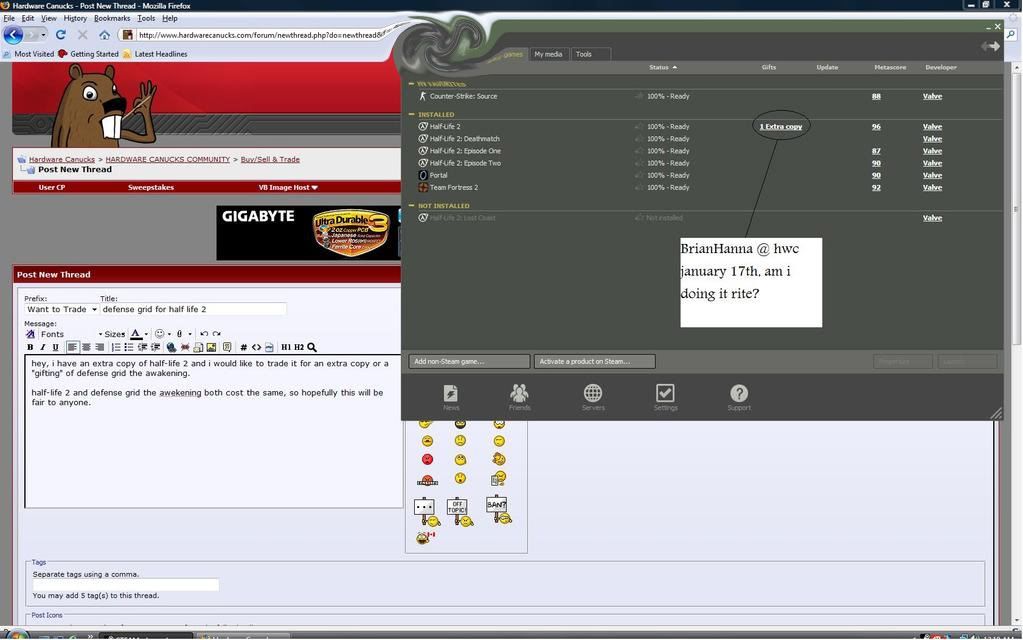
Task: Redo the edit in message editor
Action: coord(217,333)
